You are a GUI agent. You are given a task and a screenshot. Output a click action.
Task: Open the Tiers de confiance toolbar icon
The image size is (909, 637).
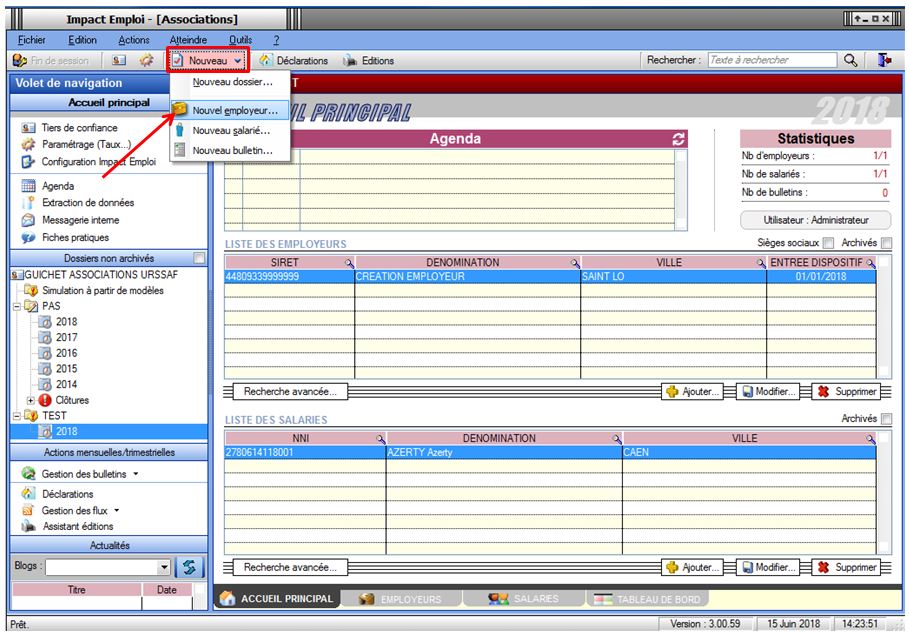tap(119, 60)
